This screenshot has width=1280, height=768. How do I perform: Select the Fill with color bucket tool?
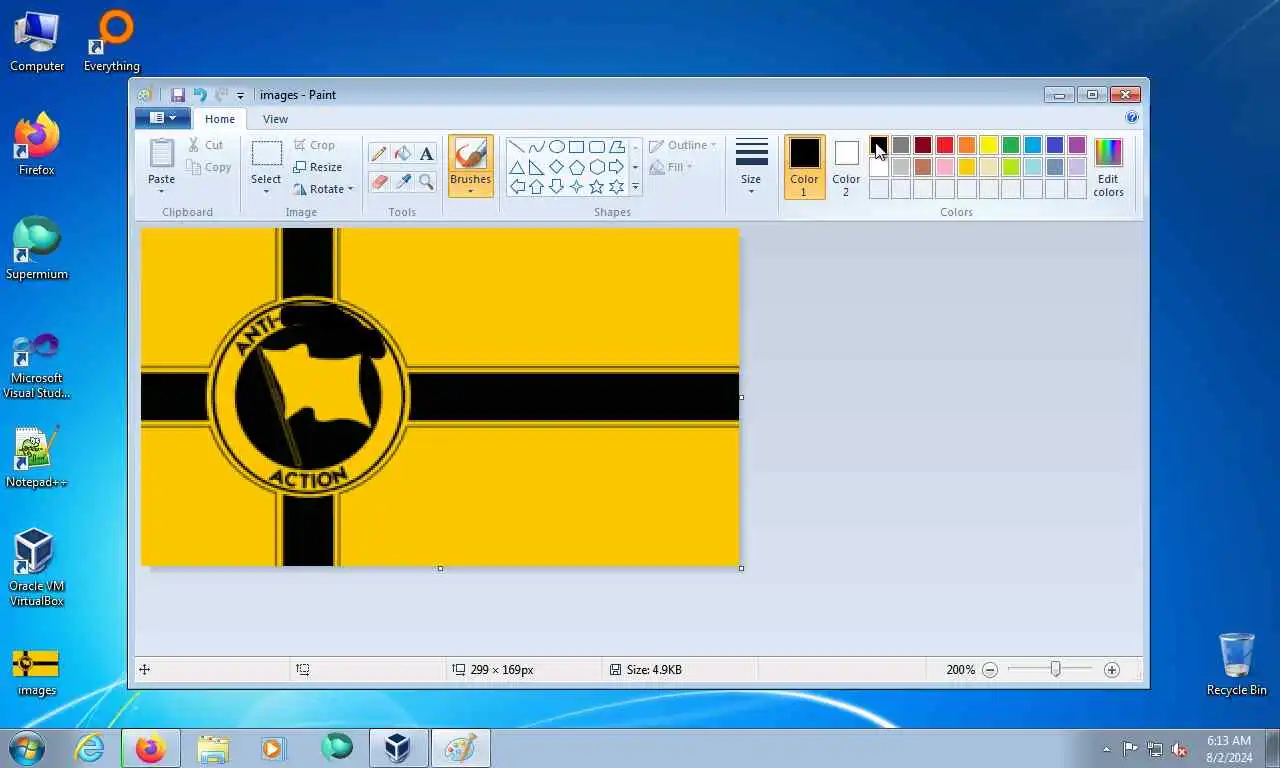[403, 153]
